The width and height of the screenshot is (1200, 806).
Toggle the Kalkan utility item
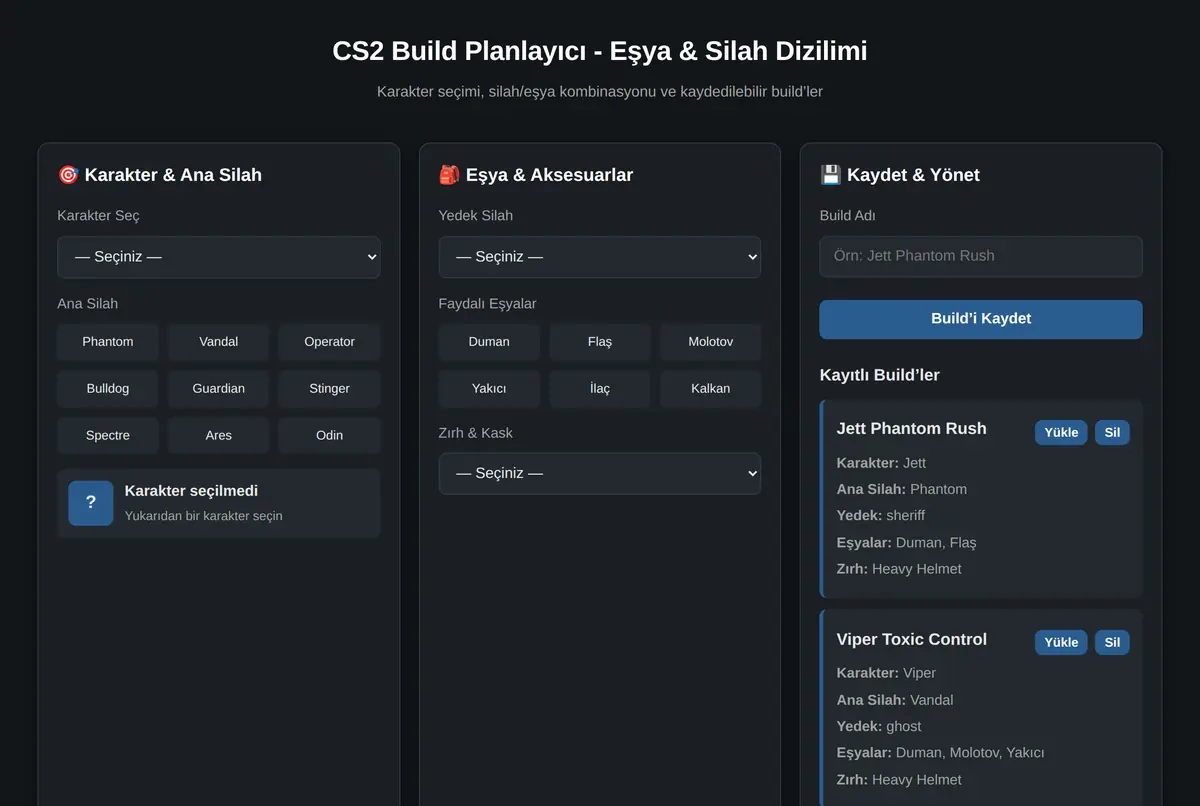click(x=710, y=389)
